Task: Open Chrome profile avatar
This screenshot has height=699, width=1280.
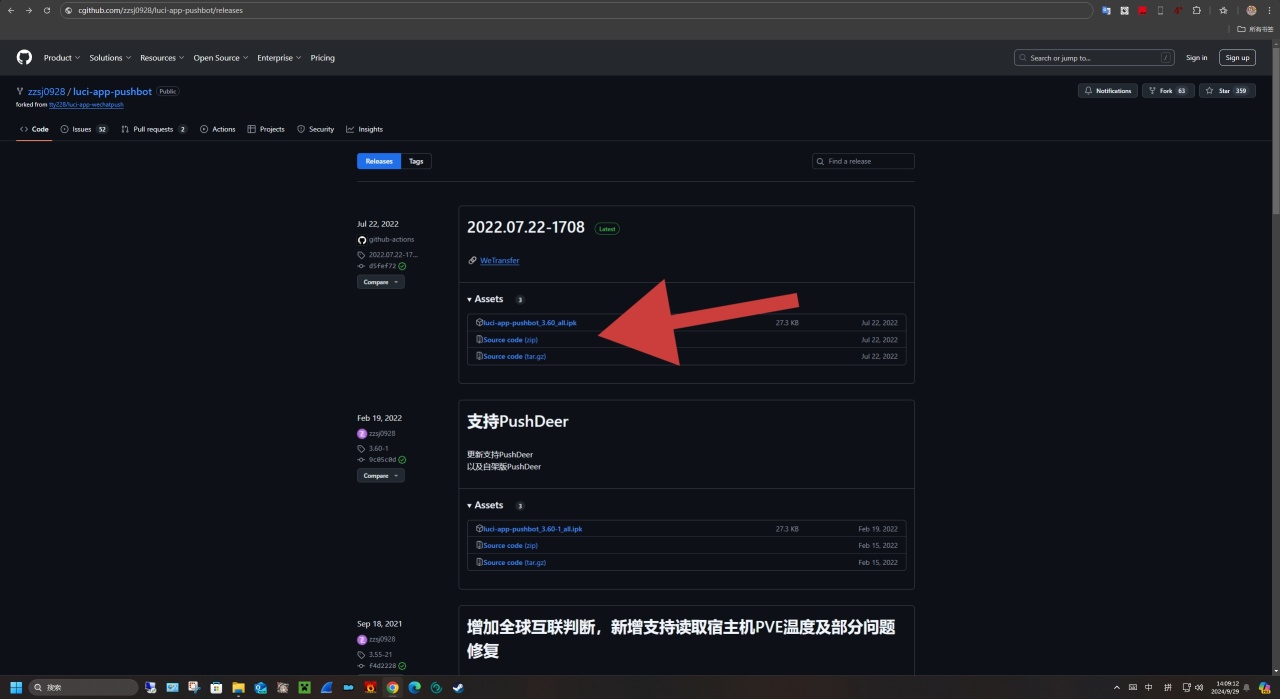Action: pyautogui.click(x=1251, y=10)
